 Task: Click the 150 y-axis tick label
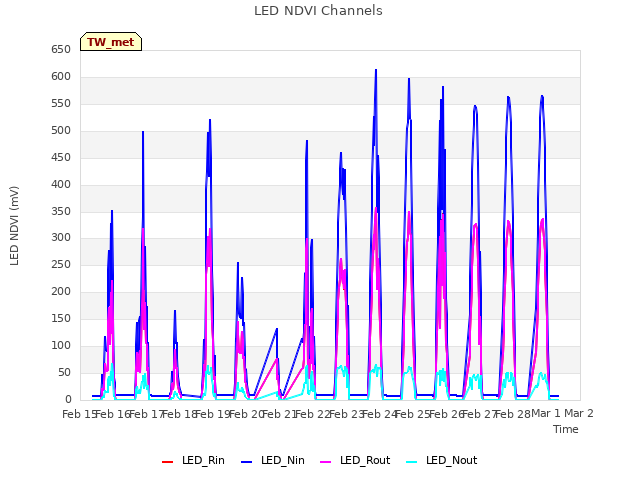click(61, 318)
